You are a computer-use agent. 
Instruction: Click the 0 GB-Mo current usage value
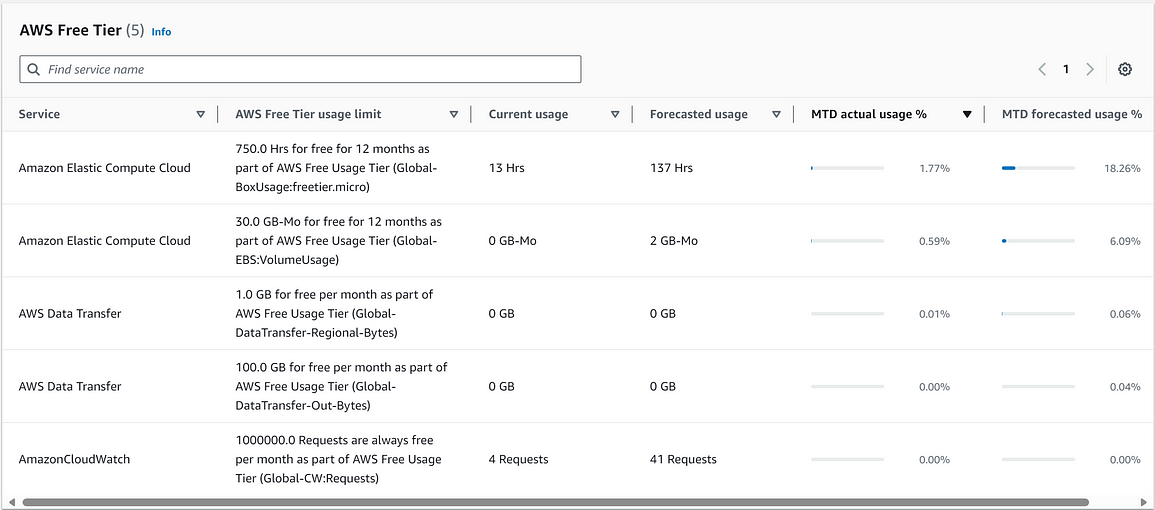tap(513, 241)
